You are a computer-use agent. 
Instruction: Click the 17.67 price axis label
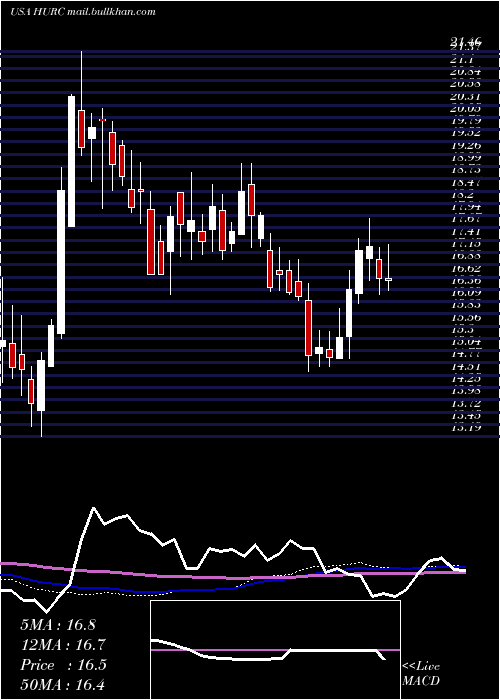click(466, 219)
